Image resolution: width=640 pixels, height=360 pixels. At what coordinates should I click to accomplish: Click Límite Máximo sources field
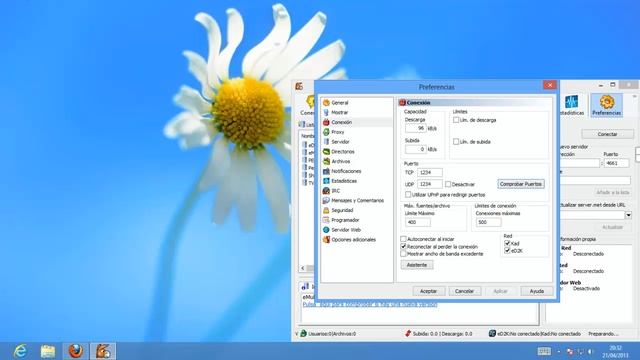[418, 222]
